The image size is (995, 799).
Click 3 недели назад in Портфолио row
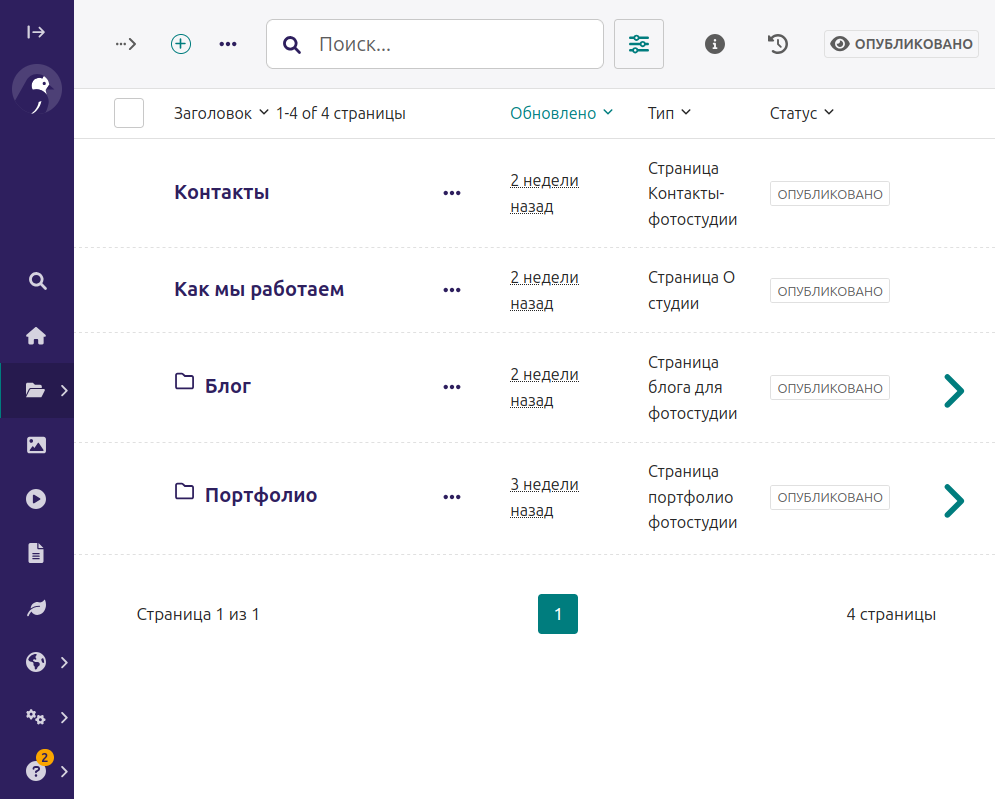(x=544, y=498)
